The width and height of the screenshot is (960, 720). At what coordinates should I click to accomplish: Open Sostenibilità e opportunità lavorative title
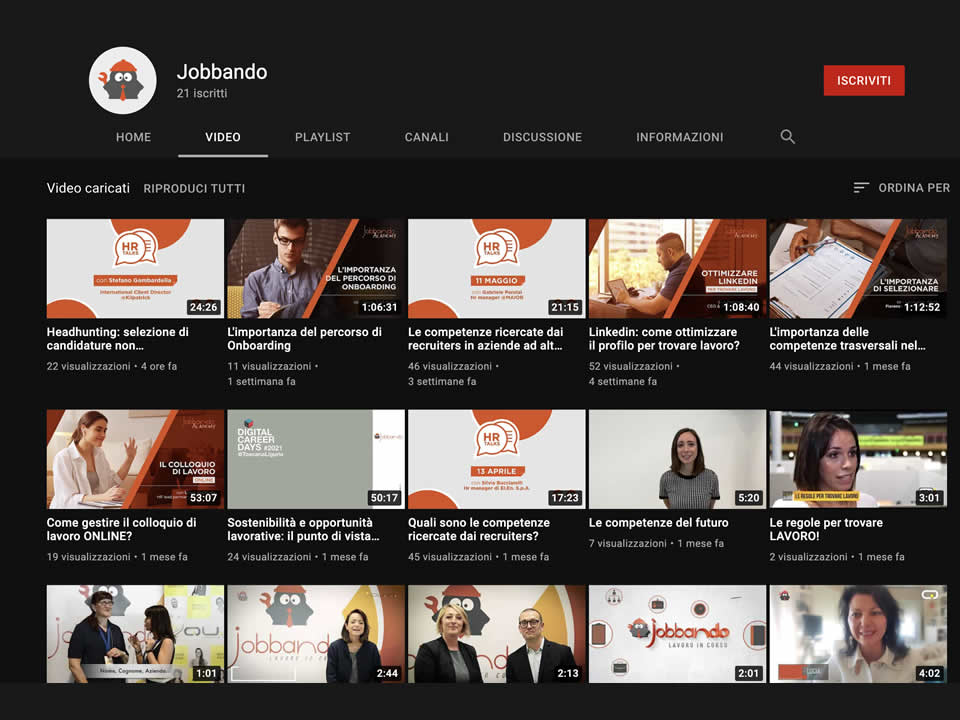(303, 529)
